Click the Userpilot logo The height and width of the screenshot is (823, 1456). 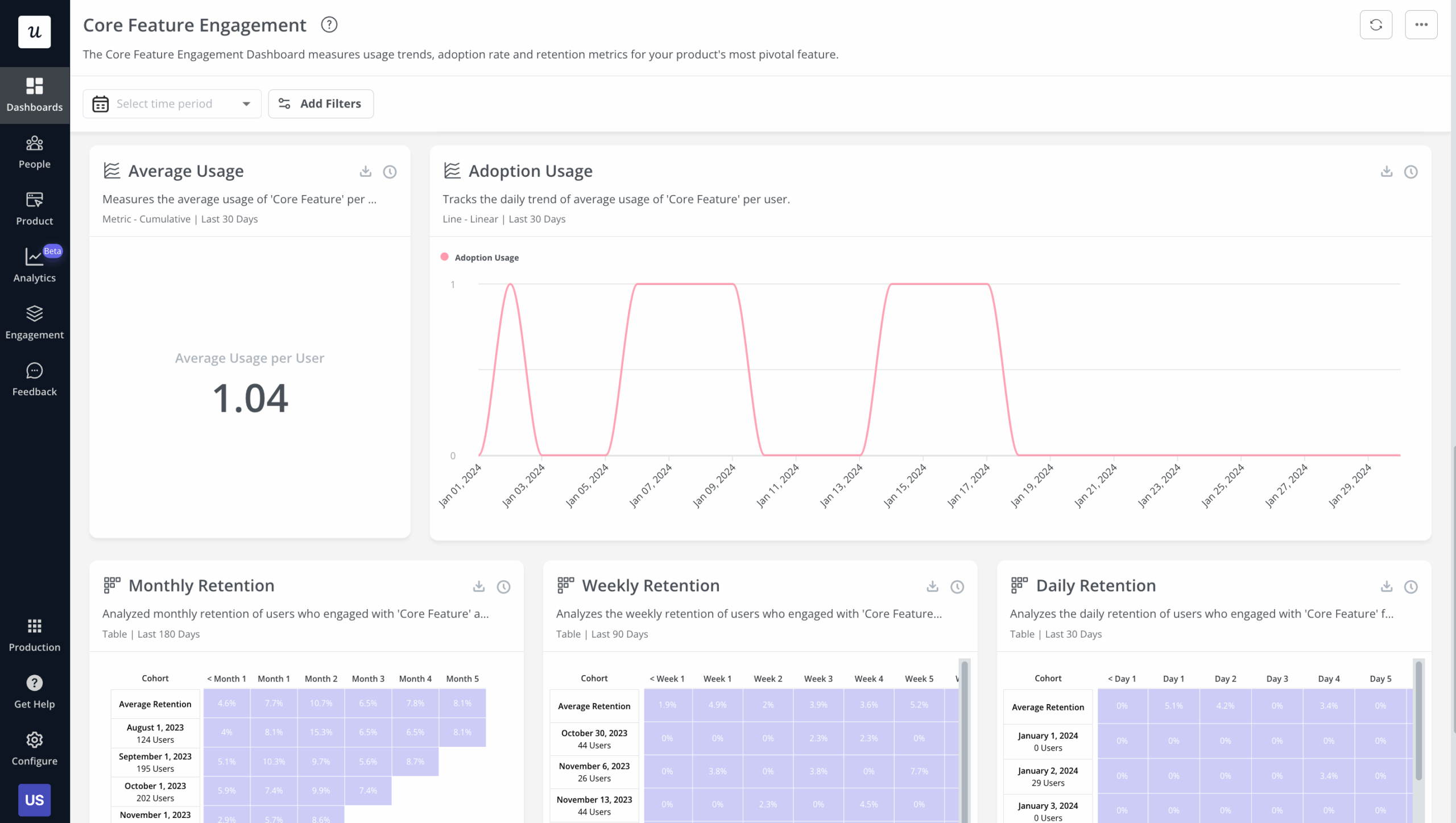34,32
